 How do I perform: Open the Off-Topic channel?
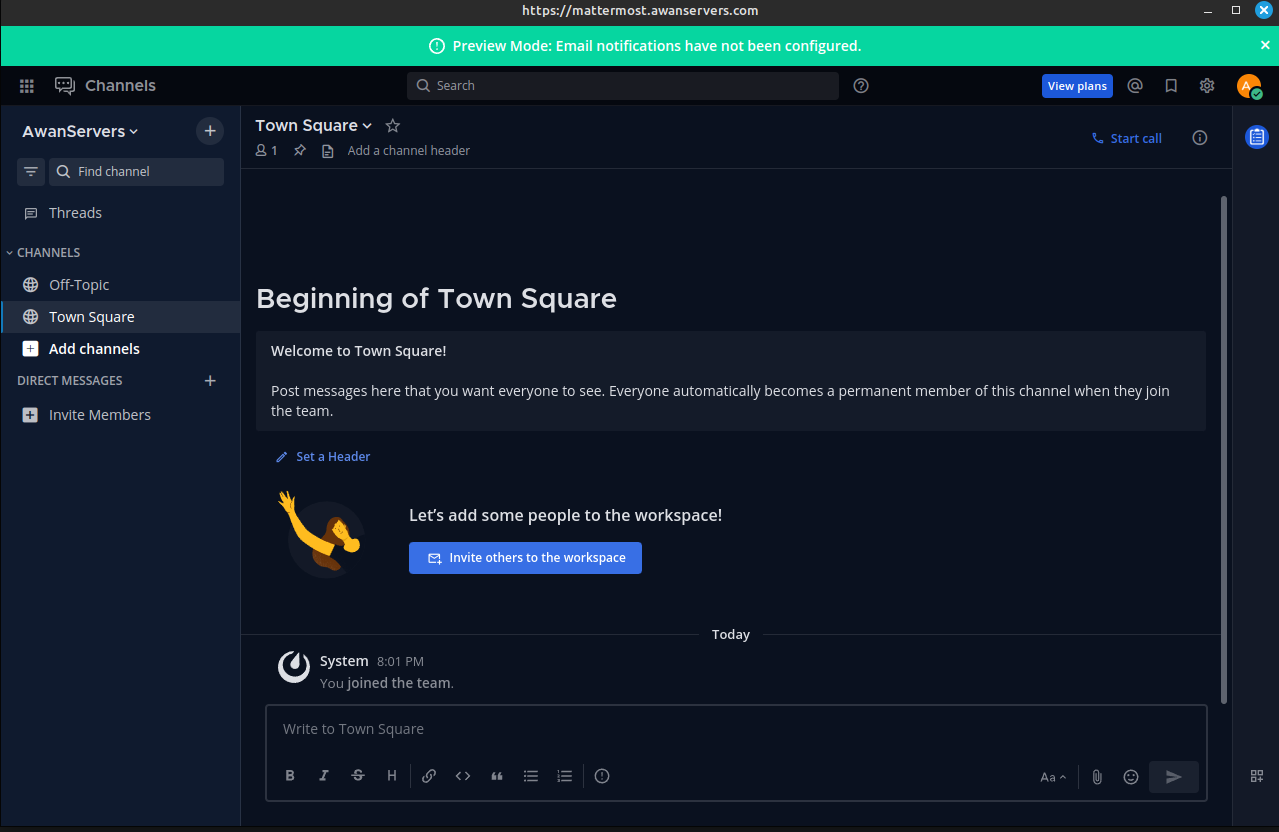79,285
